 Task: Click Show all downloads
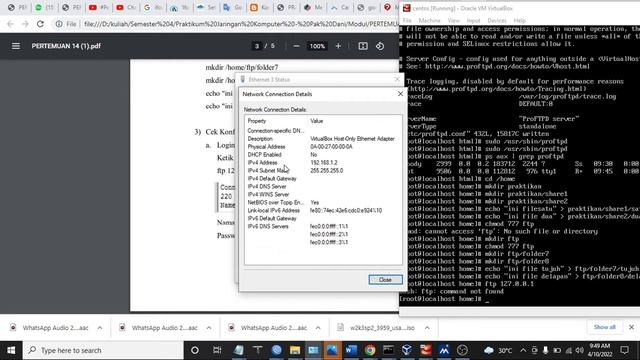[604, 327]
